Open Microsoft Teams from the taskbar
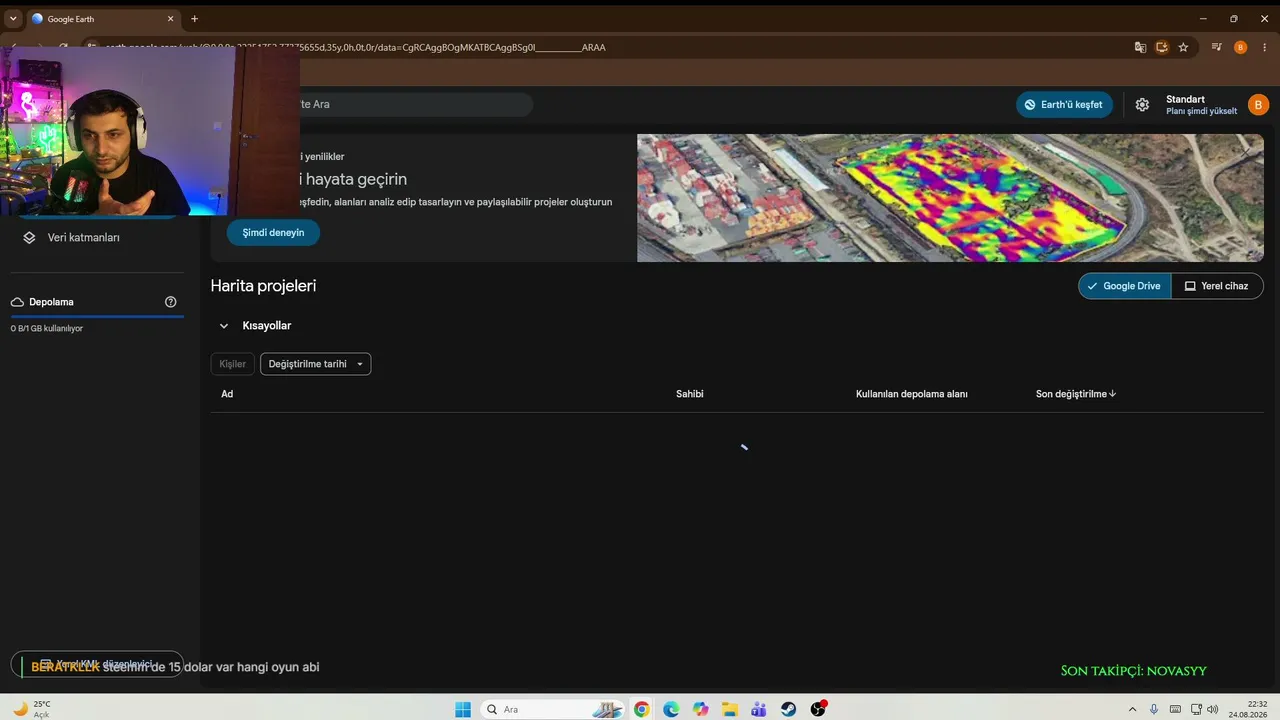The height and width of the screenshot is (720, 1280). tap(759, 709)
